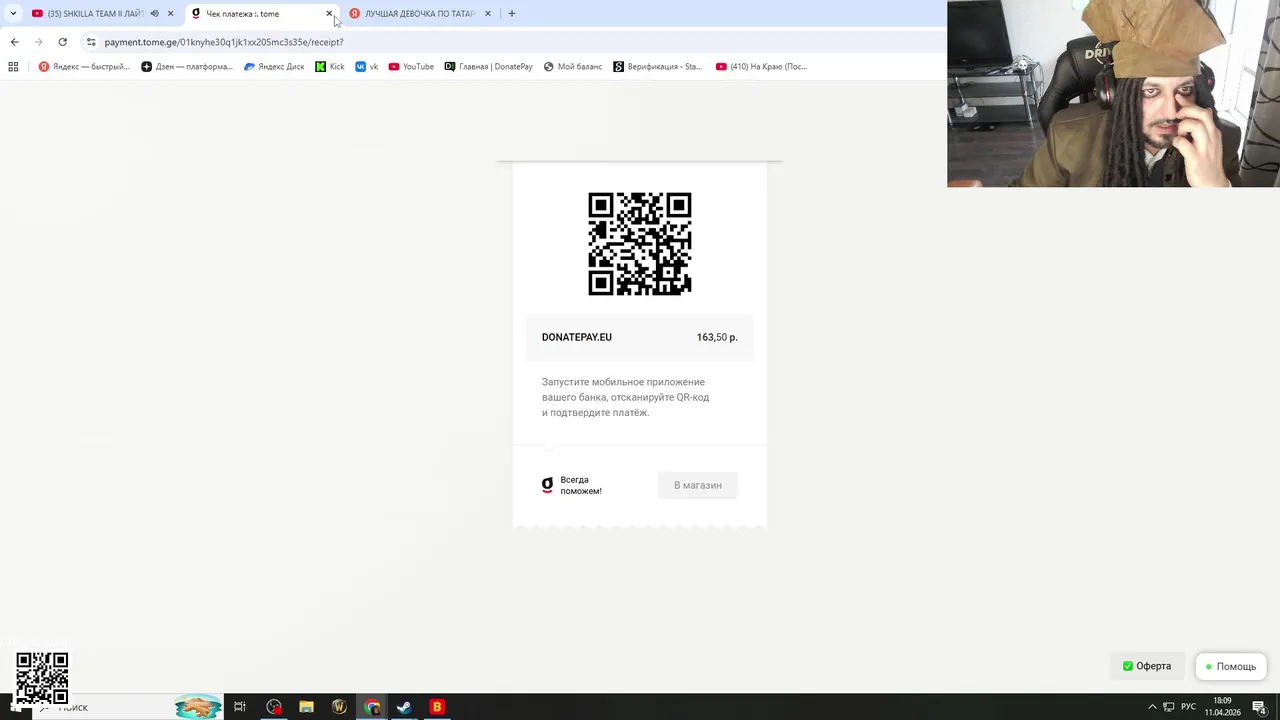Open the Яндекс — быстрый bookmark

[x=84, y=67]
